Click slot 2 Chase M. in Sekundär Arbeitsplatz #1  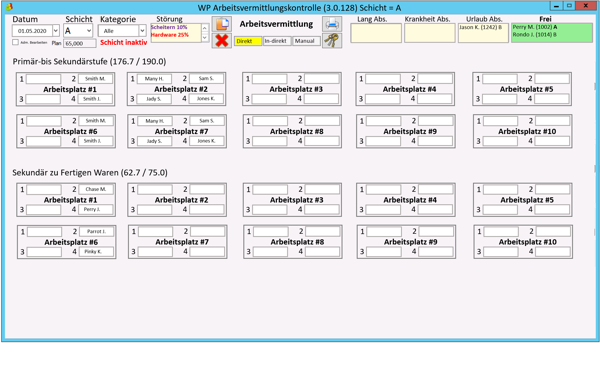(x=96, y=189)
